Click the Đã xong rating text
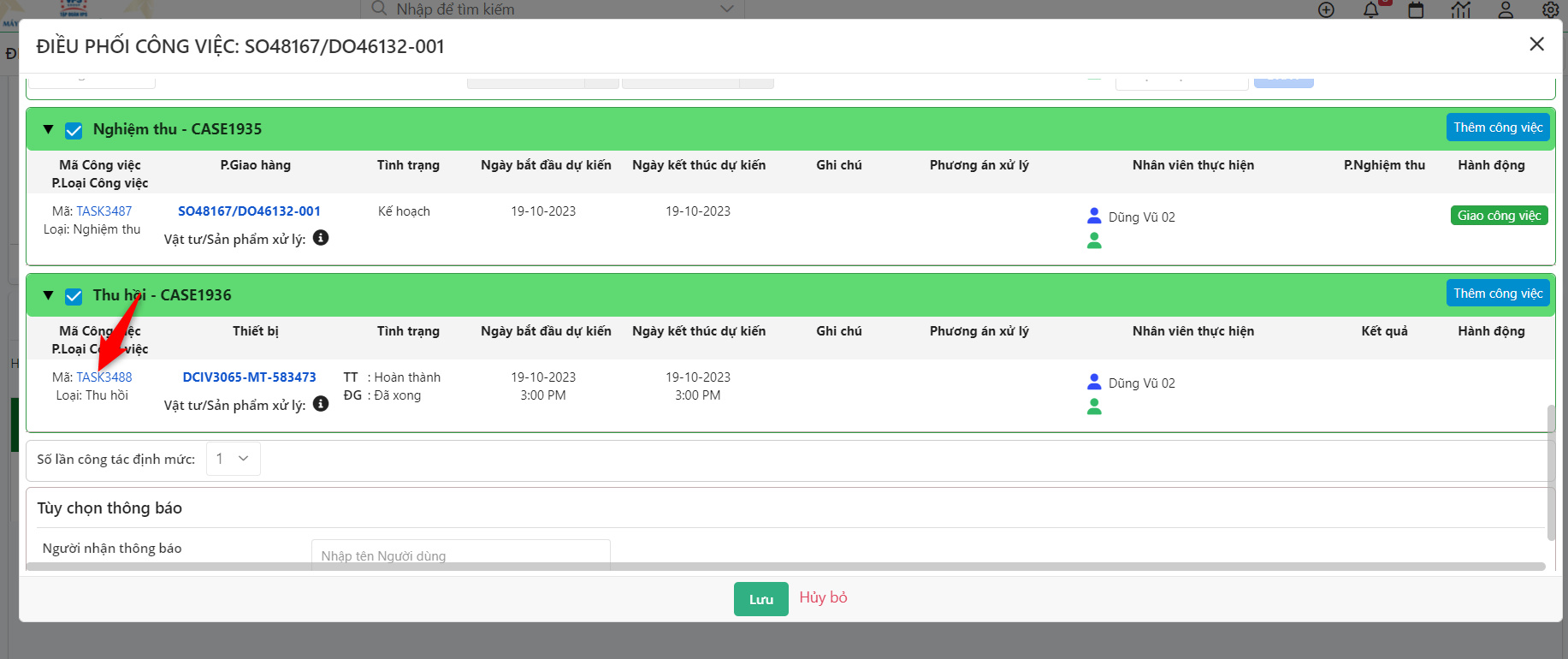 point(397,395)
